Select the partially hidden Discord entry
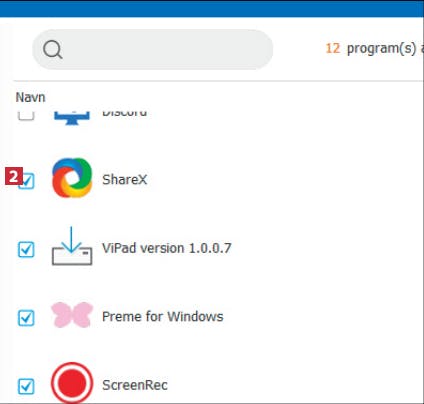Image resolution: width=424 pixels, height=404 pixels. point(124,113)
